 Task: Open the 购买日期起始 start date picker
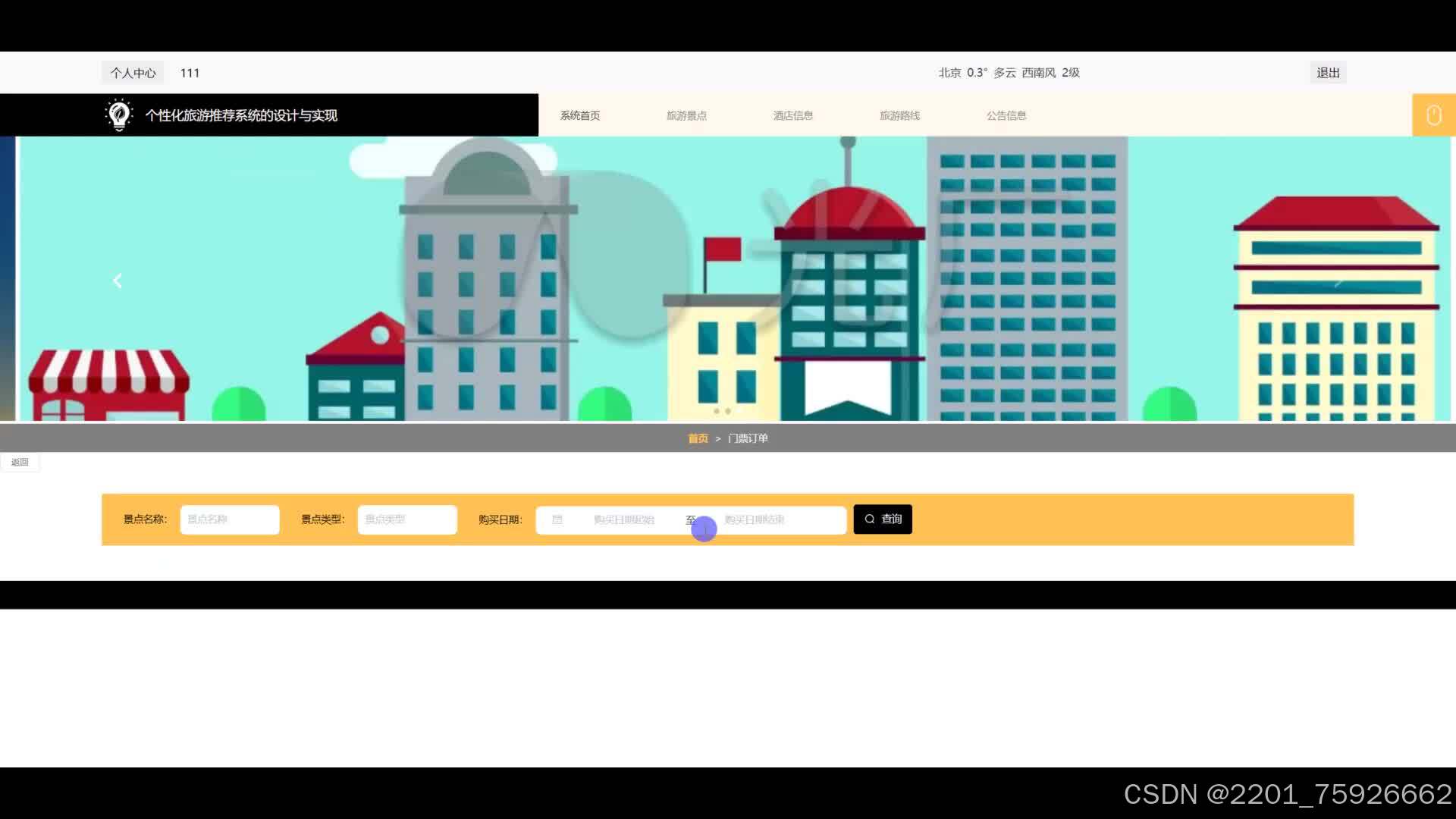click(x=624, y=519)
